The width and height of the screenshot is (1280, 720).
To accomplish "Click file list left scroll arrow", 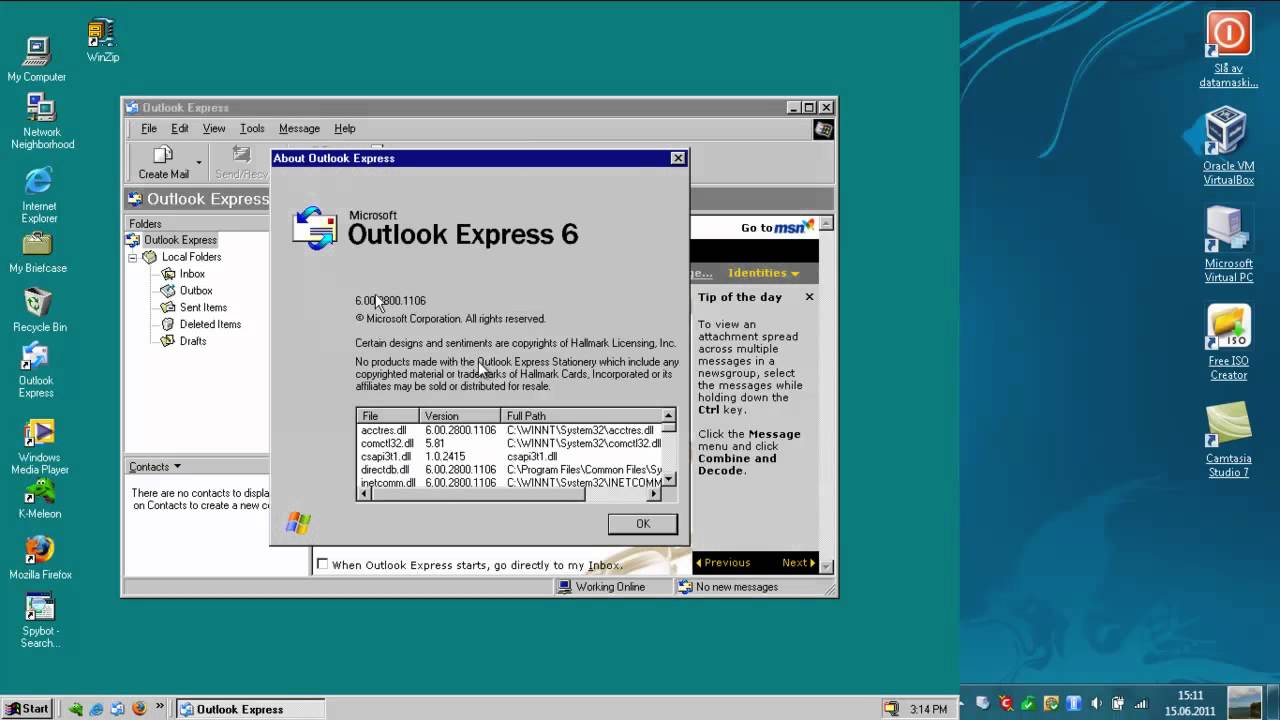I will point(364,494).
